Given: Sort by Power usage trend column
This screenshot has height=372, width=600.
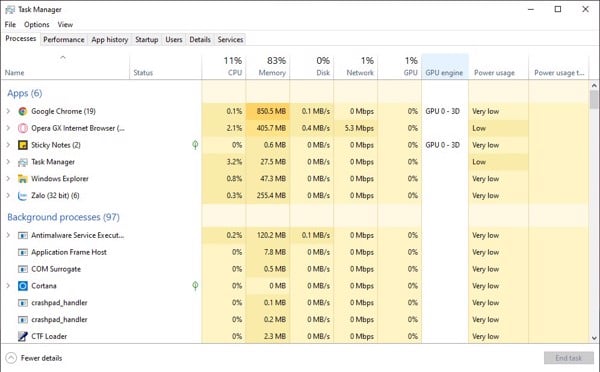Looking at the screenshot, I should [x=559, y=67].
